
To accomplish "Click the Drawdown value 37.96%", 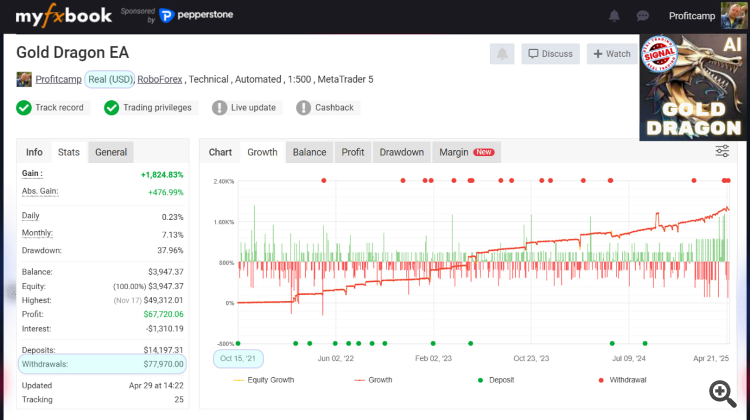I will click(x=170, y=250).
